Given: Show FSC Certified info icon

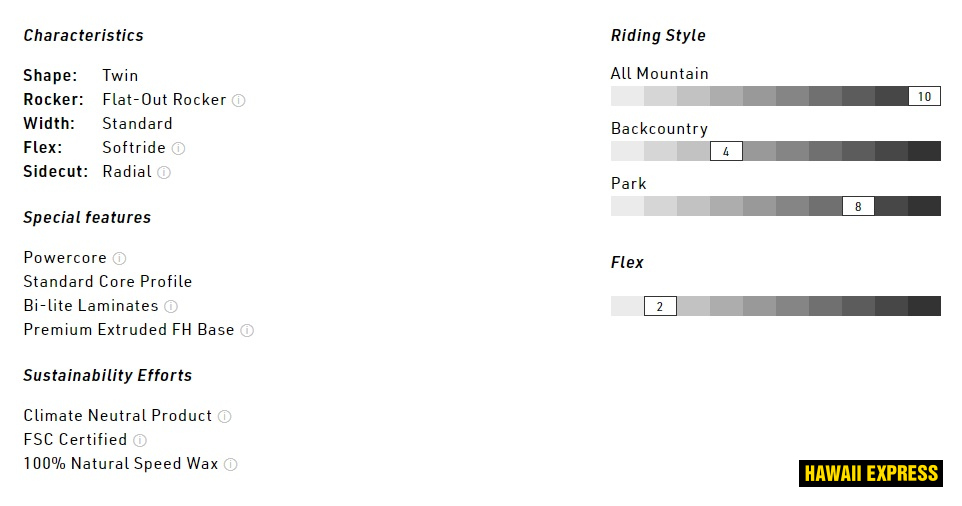Looking at the screenshot, I should point(140,440).
